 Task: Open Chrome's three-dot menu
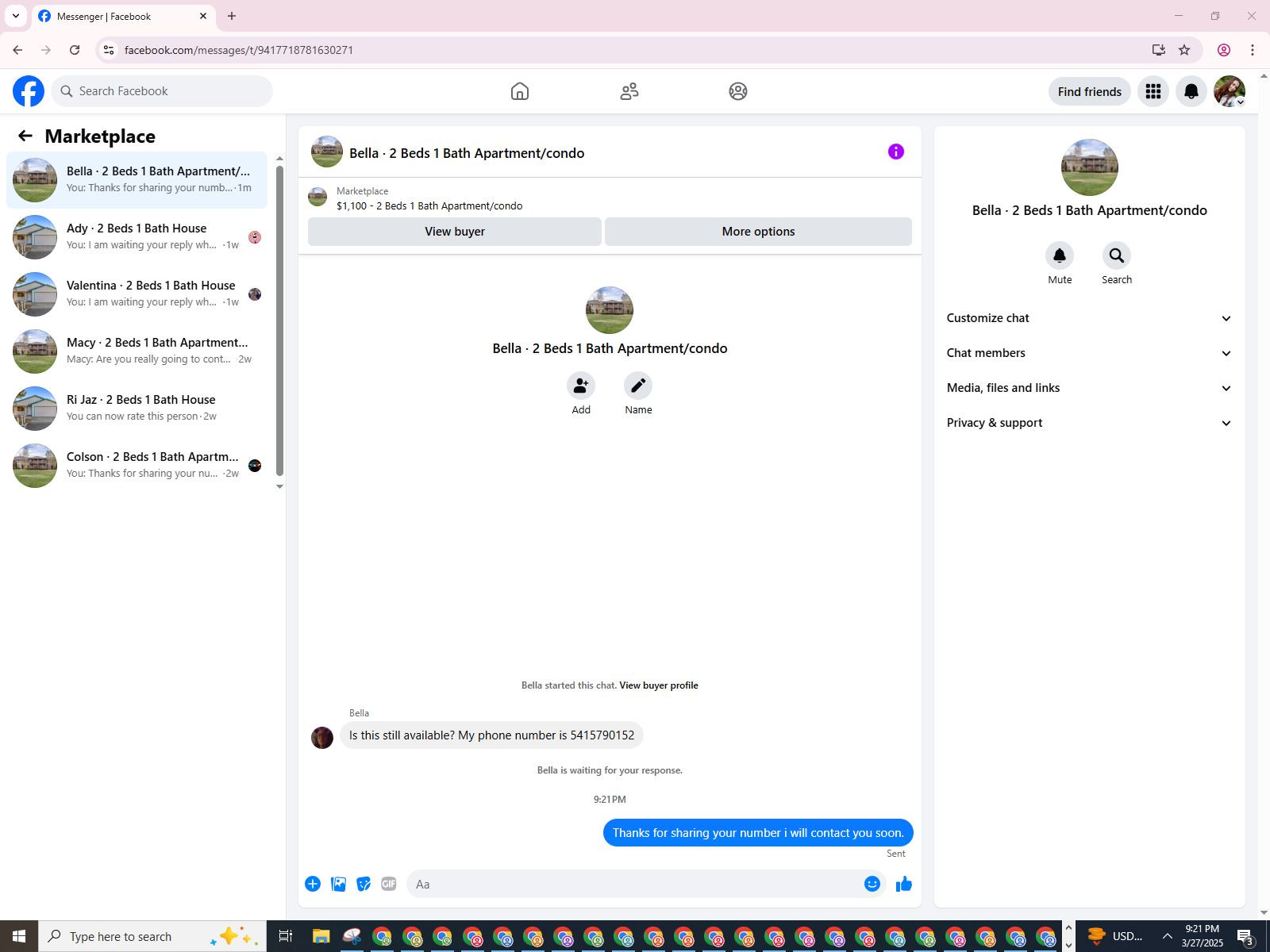(x=1253, y=50)
